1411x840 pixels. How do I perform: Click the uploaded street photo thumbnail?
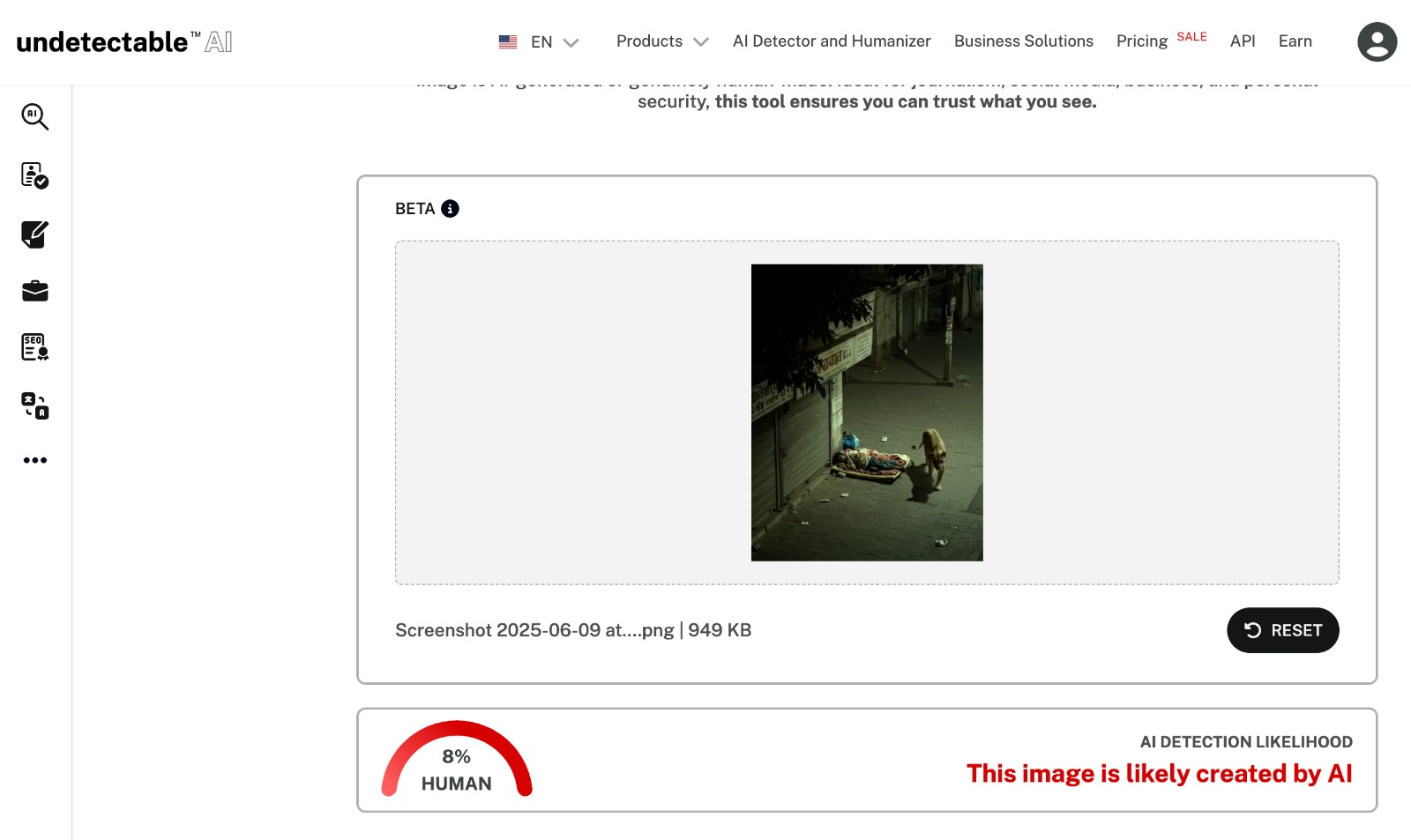pyautogui.click(x=867, y=413)
